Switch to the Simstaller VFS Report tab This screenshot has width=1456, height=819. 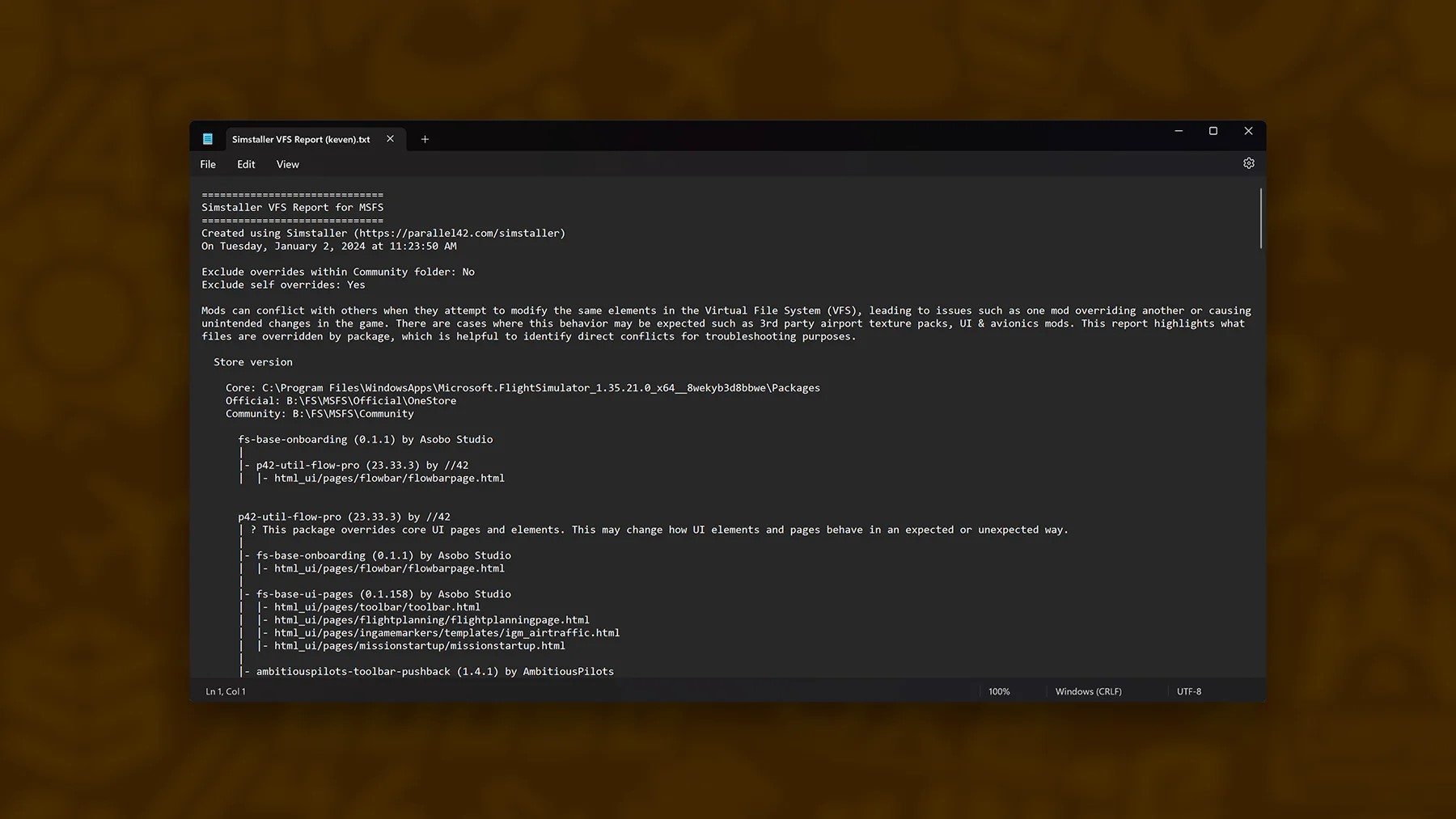pos(299,138)
